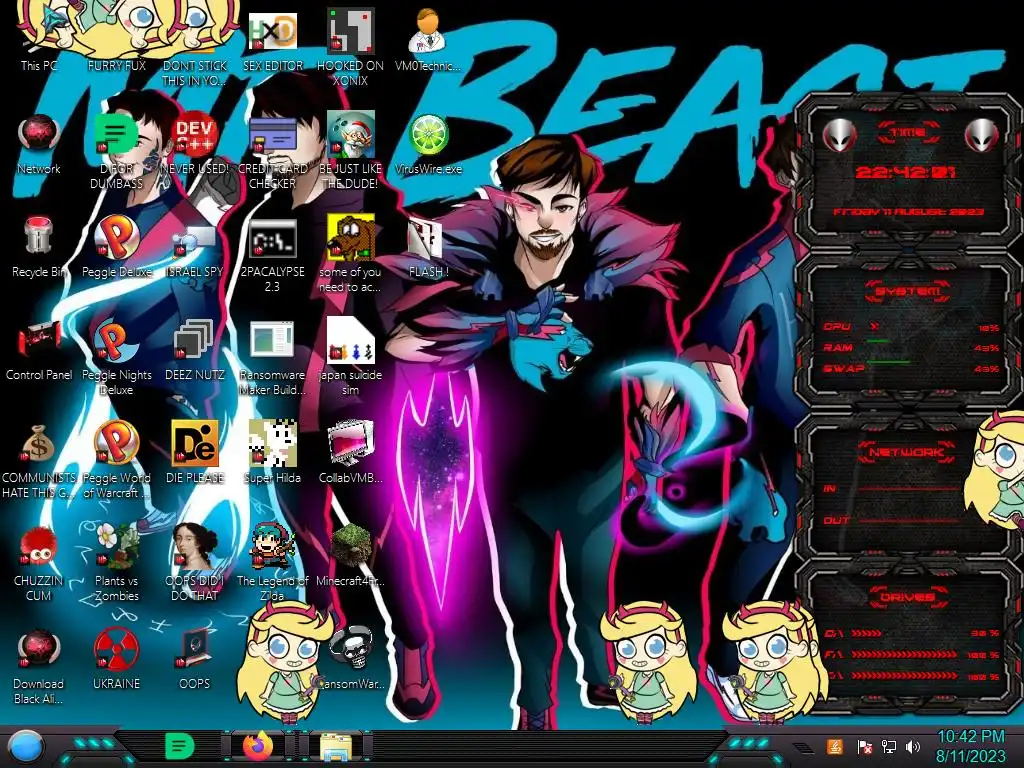Open the green chat app on taskbar
The image size is (1024, 768).
(x=179, y=746)
